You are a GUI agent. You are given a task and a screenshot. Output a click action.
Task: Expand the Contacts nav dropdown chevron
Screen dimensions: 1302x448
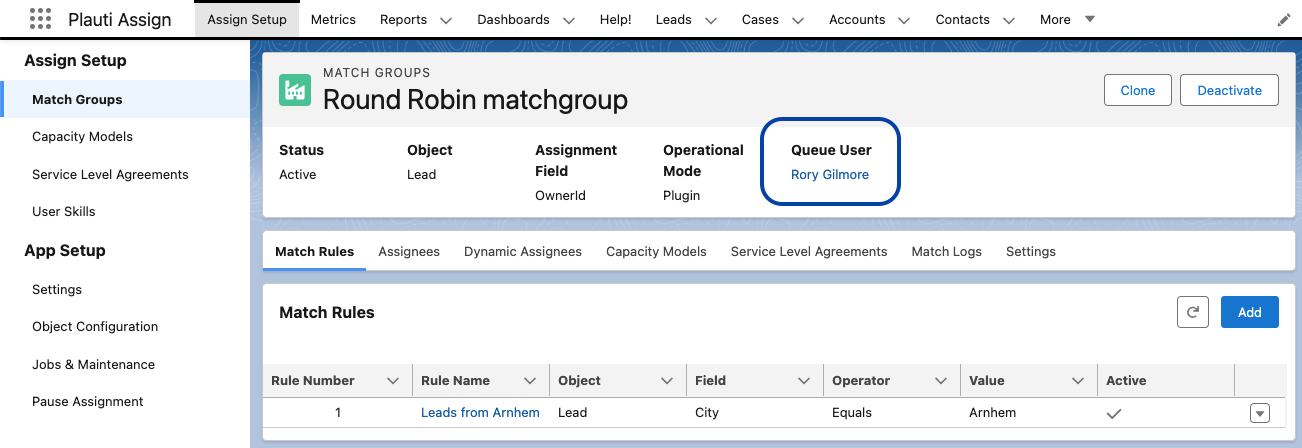tap(1008, 20)
